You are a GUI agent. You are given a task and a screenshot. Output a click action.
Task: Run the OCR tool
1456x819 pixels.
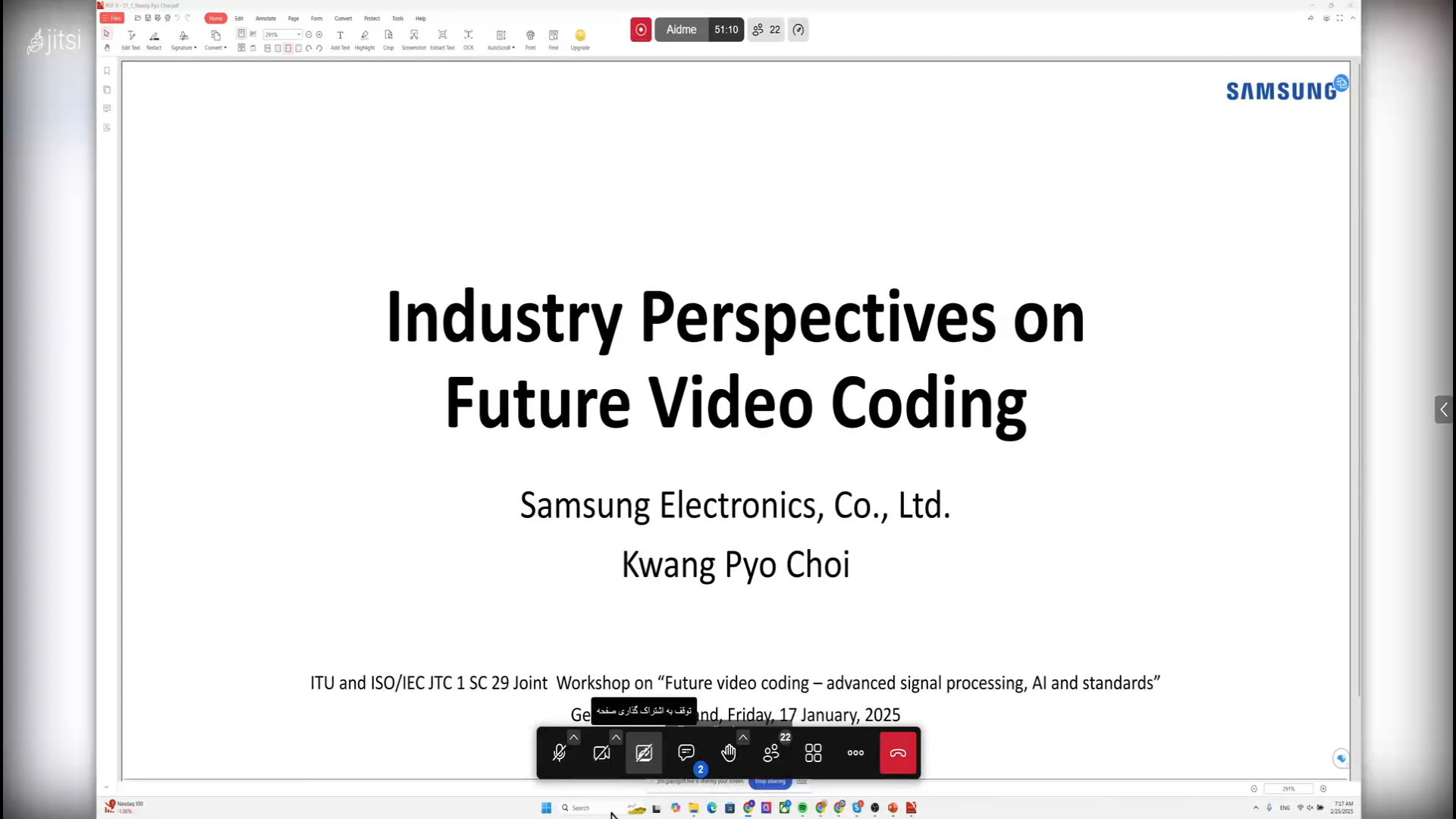coord(469,40)
